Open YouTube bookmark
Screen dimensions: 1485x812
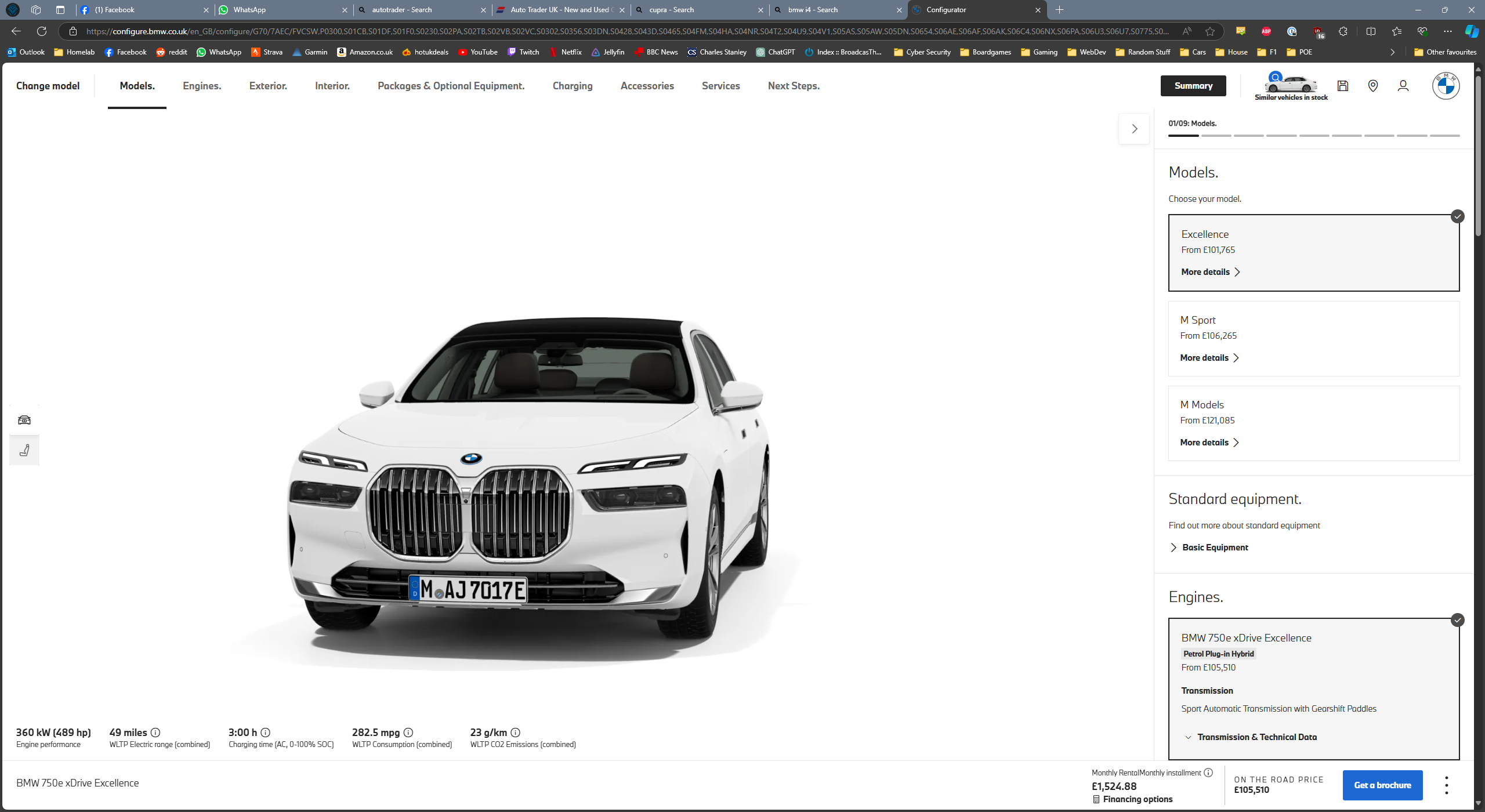click(x=477, y=52)
